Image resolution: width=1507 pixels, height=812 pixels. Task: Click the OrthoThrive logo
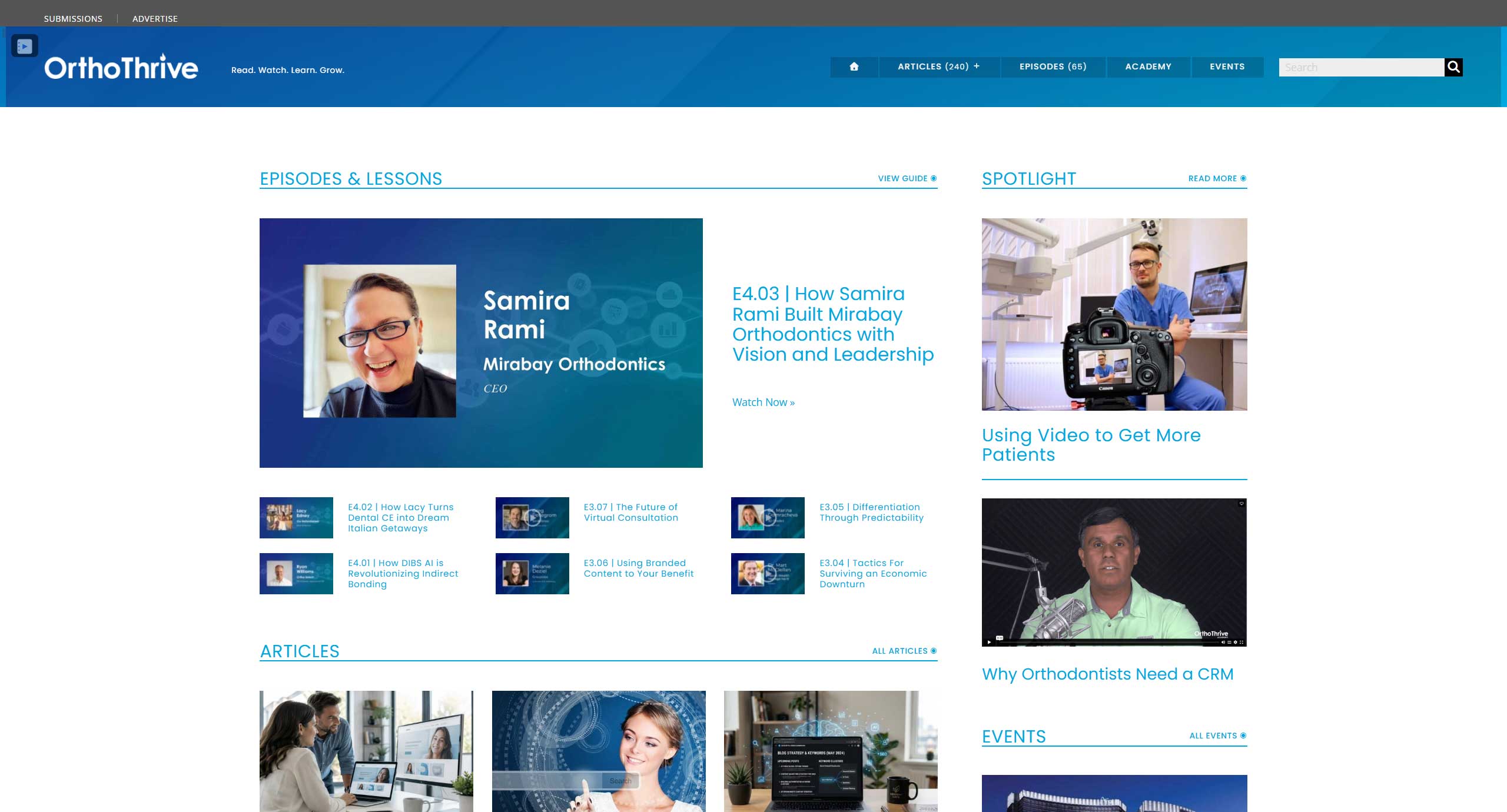tap(121, 67)
